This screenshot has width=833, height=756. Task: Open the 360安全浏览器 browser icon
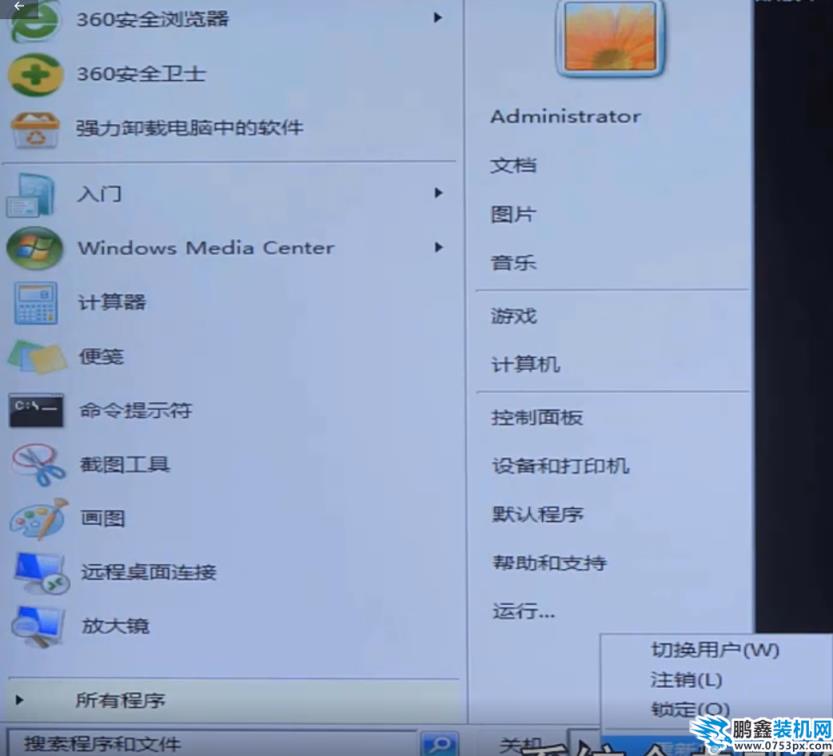pos(36,21)
